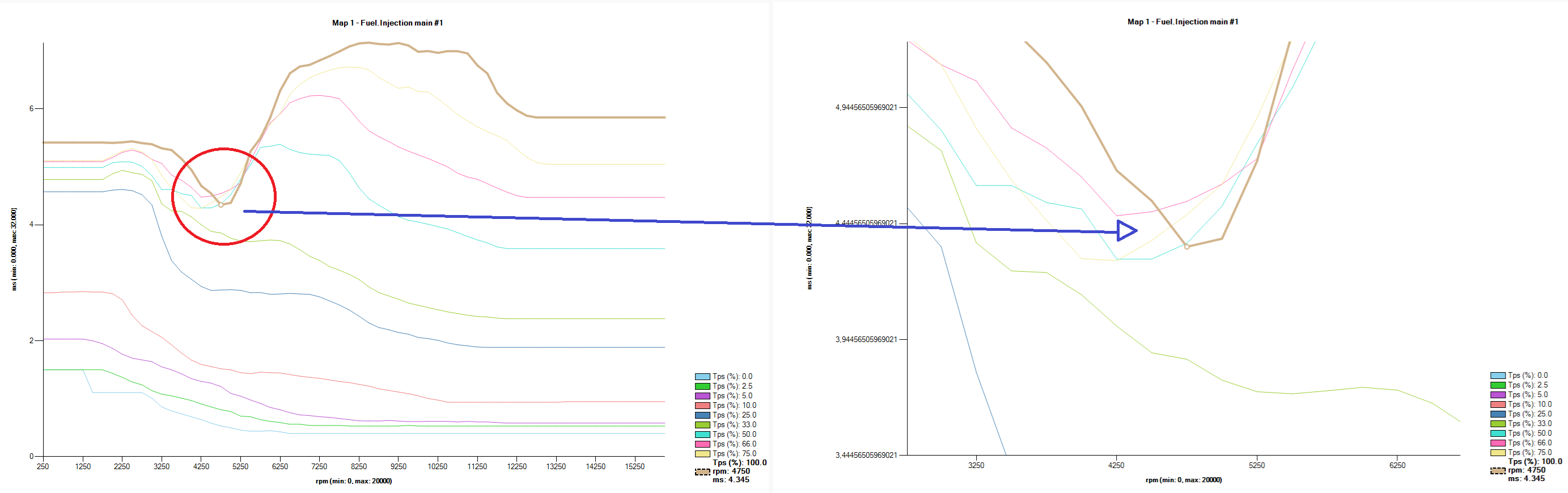
Task: Click the 250 tick label on left chart x-axis
Action: pos(43,467)
